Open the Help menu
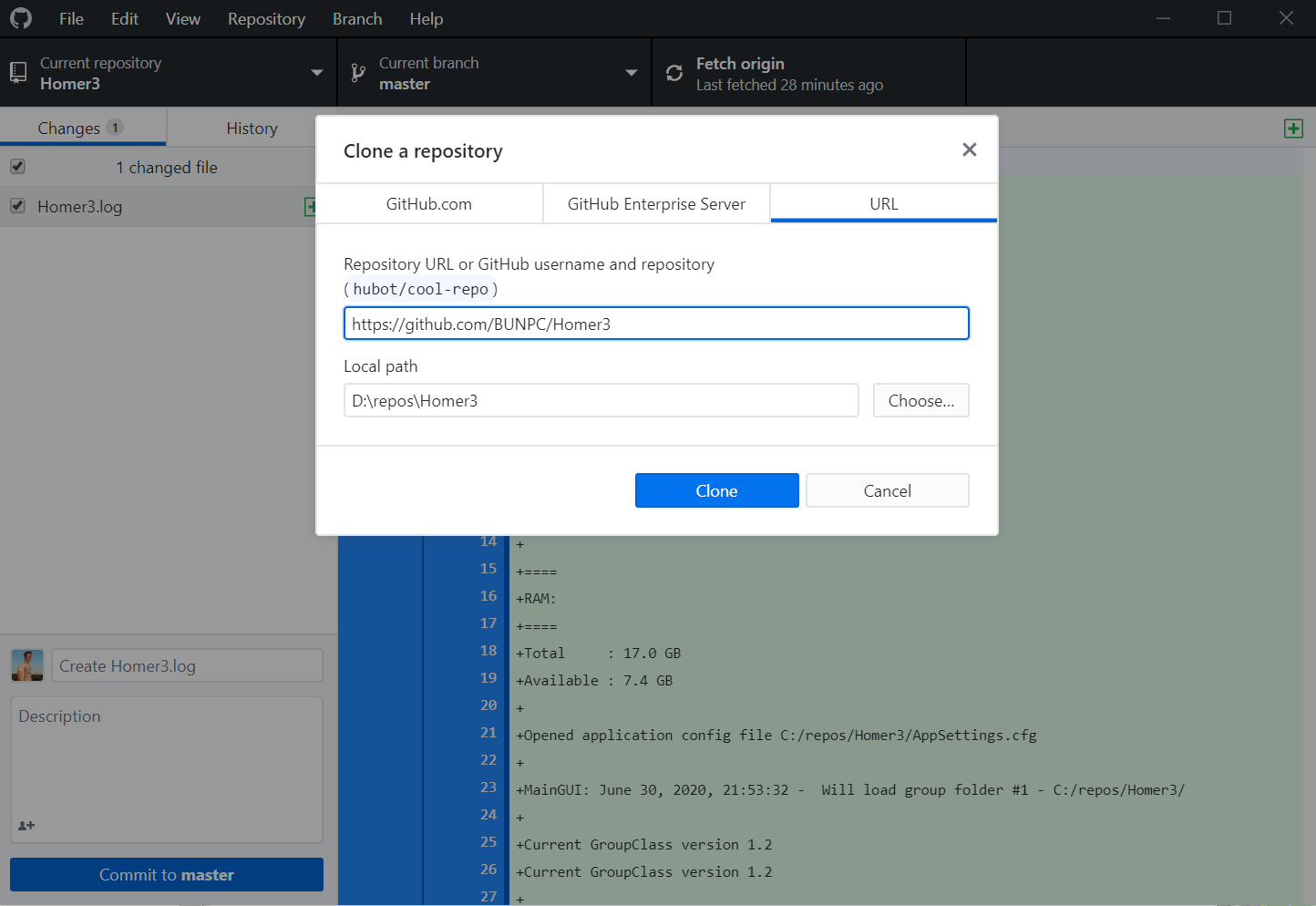The height and width of the screenshot is (906, 1316). click(x=427, y=18)
